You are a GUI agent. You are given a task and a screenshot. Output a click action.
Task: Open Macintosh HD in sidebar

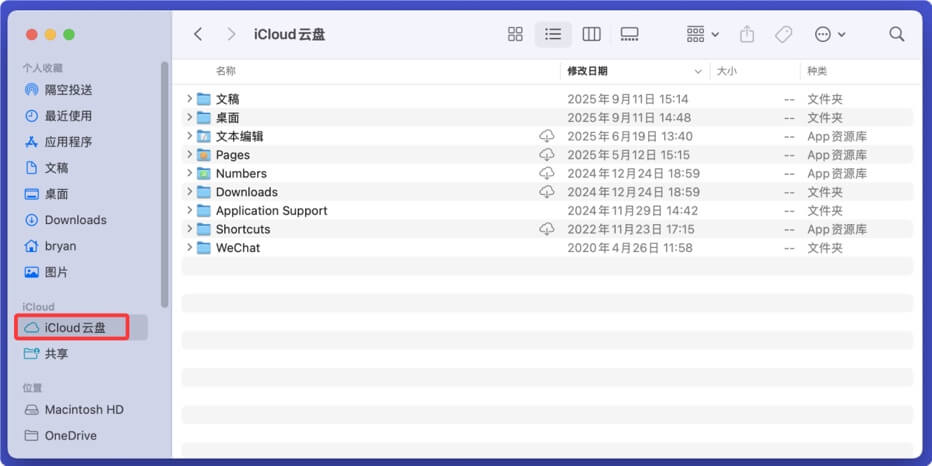point(84,410)
